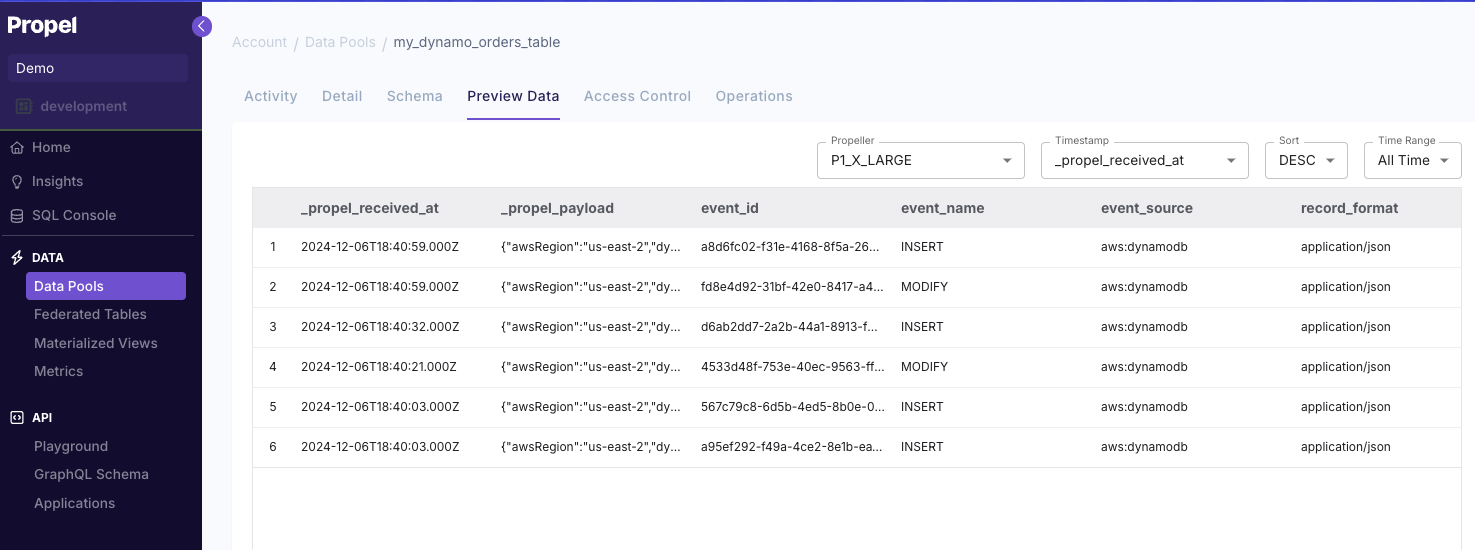Open the API Playground
This screenshot has width=1475, height=550.
tap(71, 446)
